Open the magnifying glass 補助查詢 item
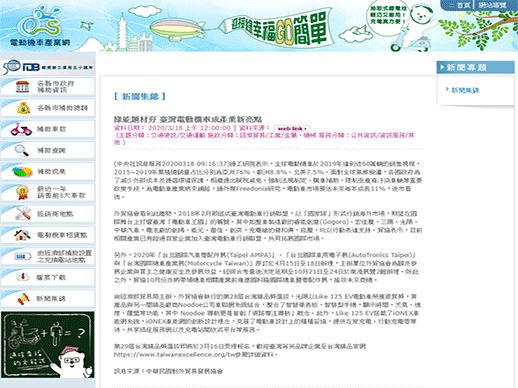This screenshot has height=388, width=518. 48,150
